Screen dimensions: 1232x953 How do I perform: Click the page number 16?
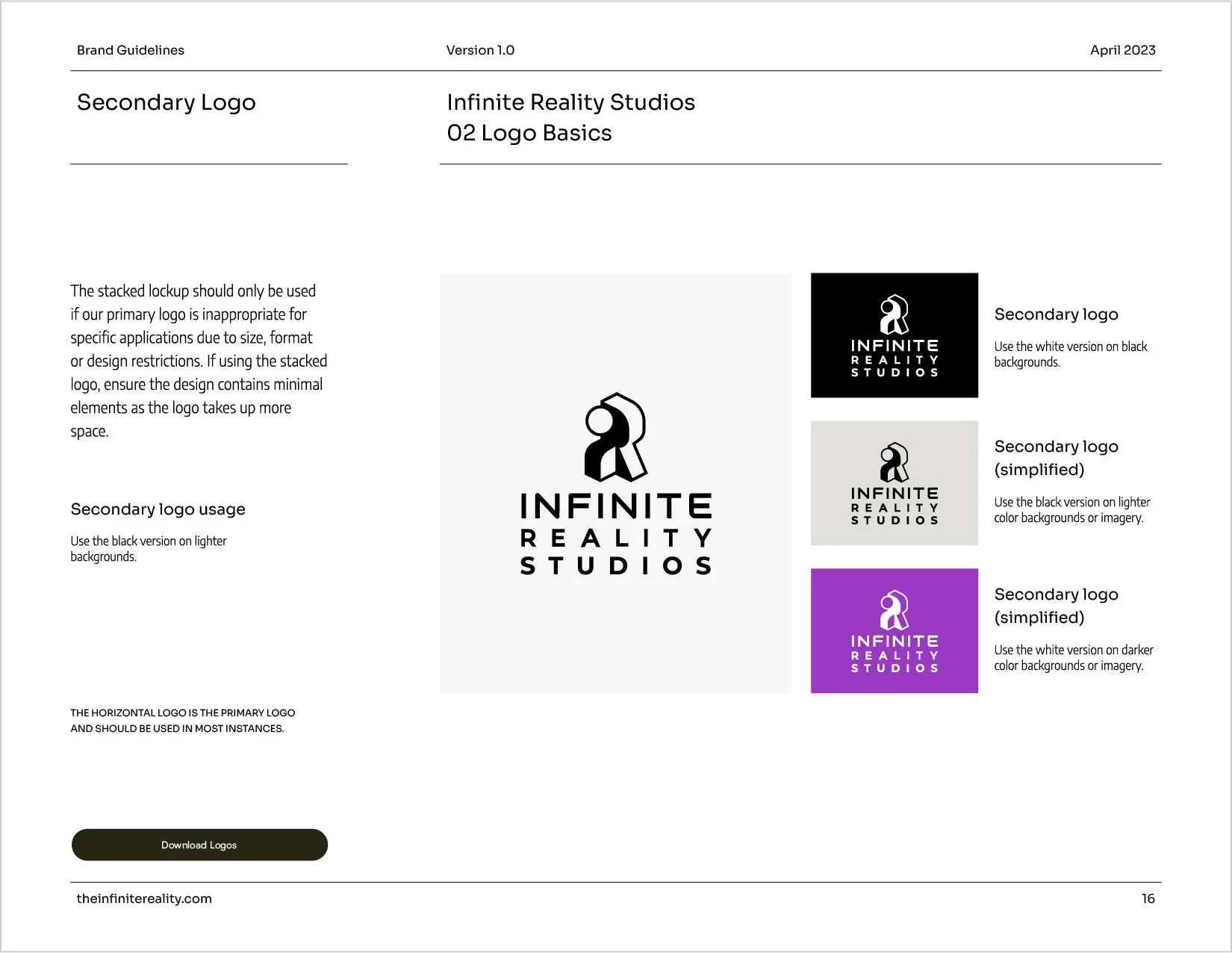[x=1148, y=898]
